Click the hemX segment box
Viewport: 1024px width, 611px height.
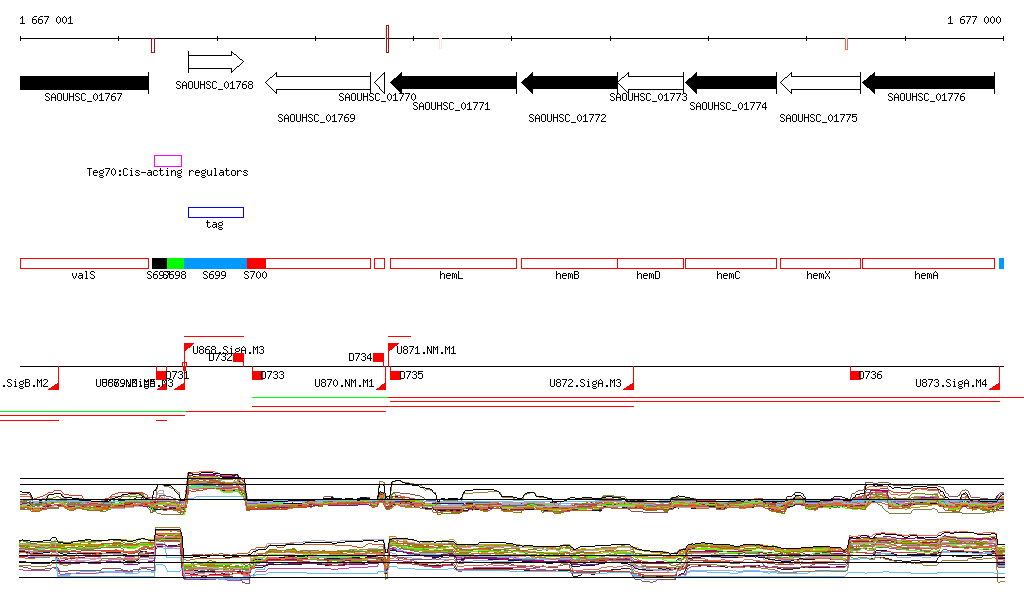[x=820, y=264]
